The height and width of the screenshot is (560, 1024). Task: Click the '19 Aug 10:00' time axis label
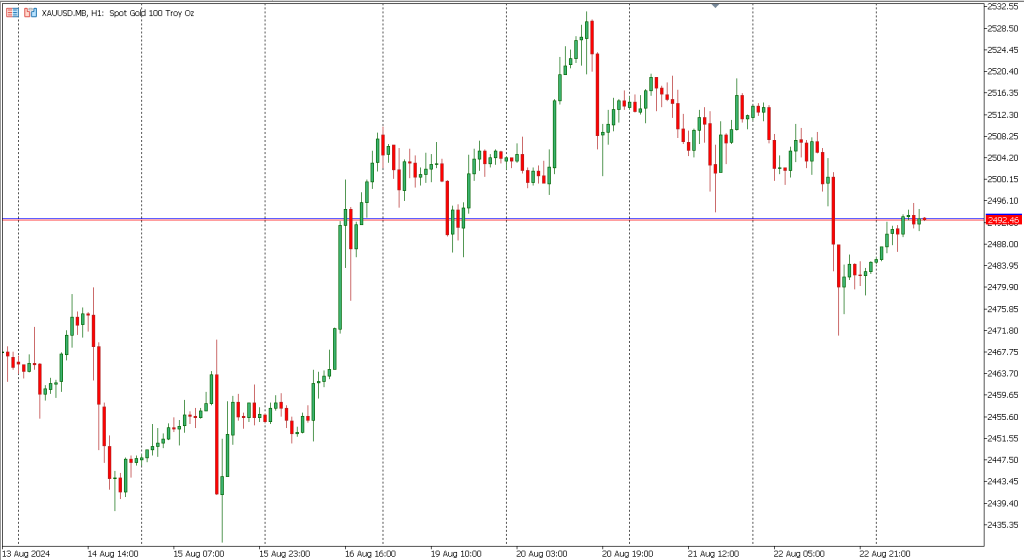point(456,553)
